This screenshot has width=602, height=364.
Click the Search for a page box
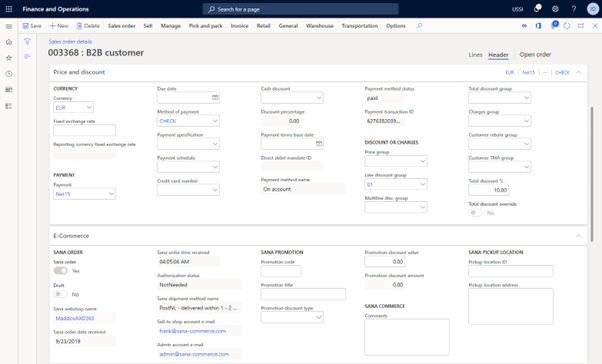pos(301,9)
